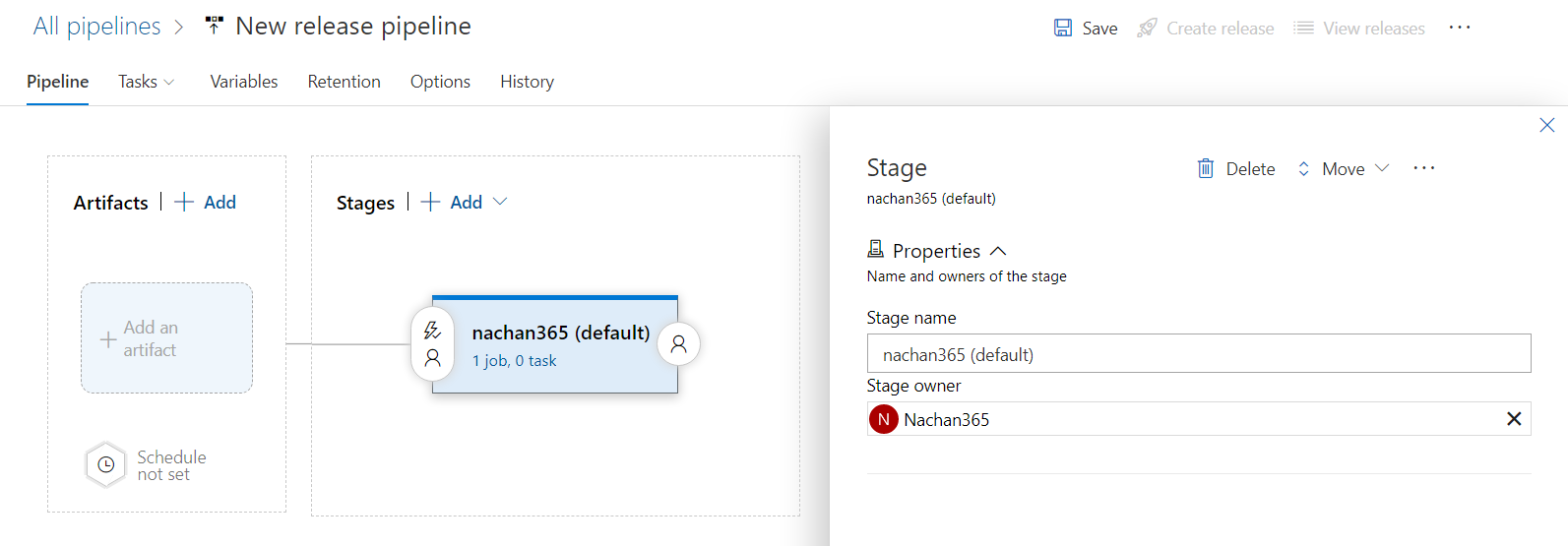The height and width of the screenshot is (546, 1568).
Task: Close the Stage properties panel
Action: (x=1546, y=125)
